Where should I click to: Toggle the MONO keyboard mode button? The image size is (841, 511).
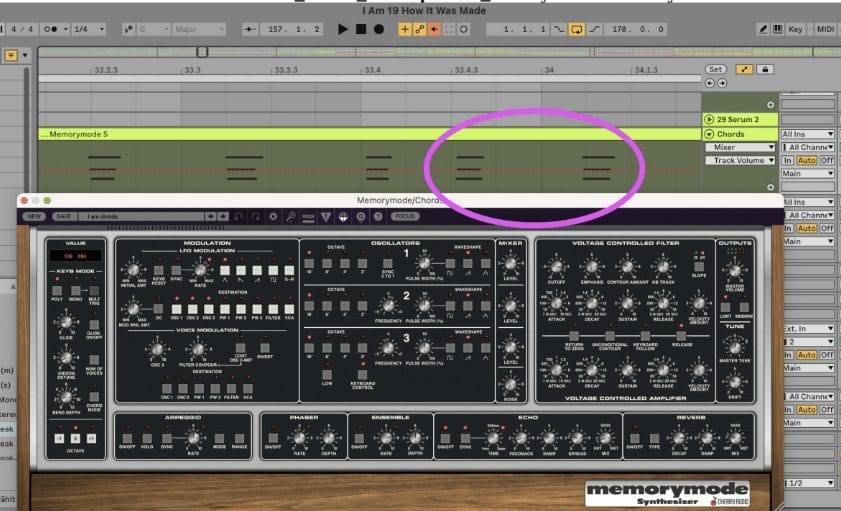point(76,291)
